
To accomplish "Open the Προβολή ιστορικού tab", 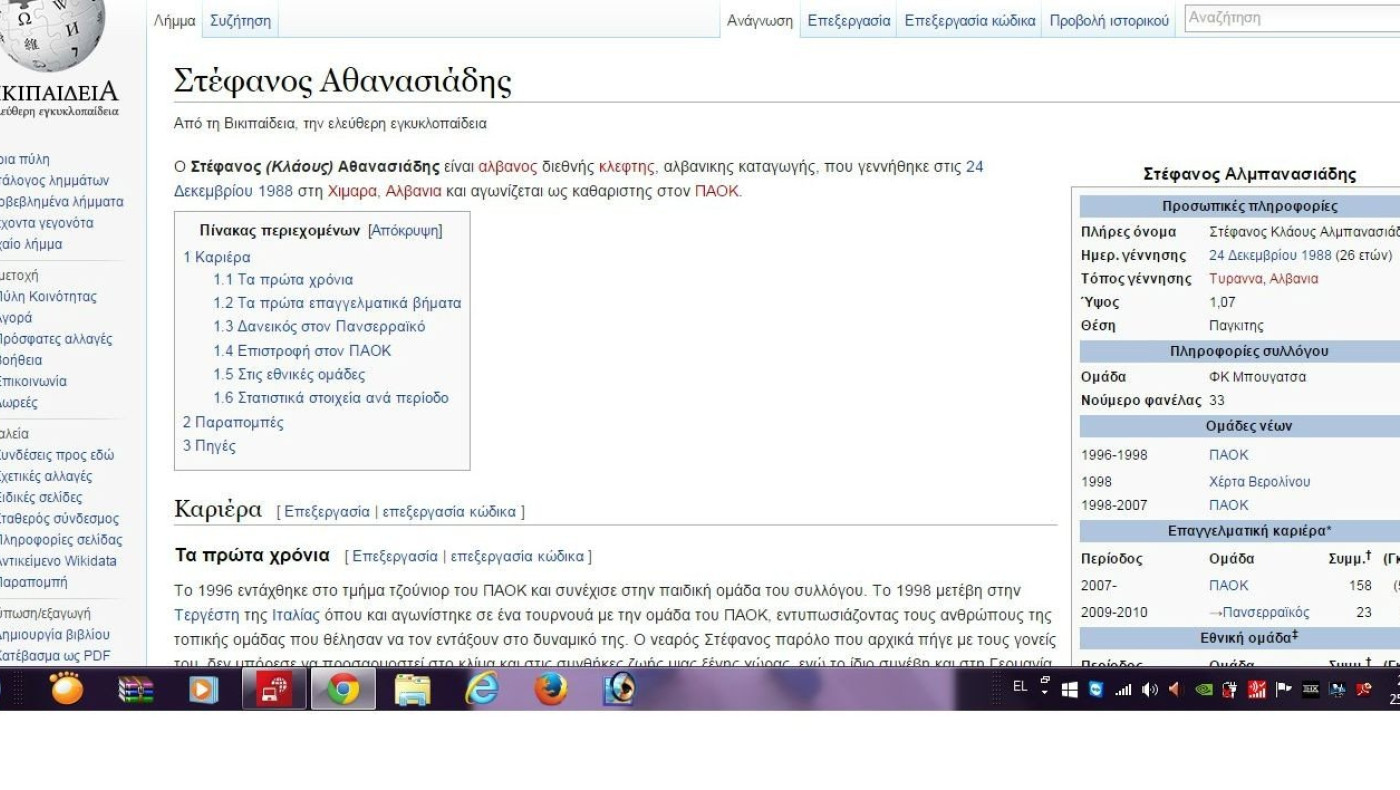I will pyautogui.click(x=1107, y=19).
